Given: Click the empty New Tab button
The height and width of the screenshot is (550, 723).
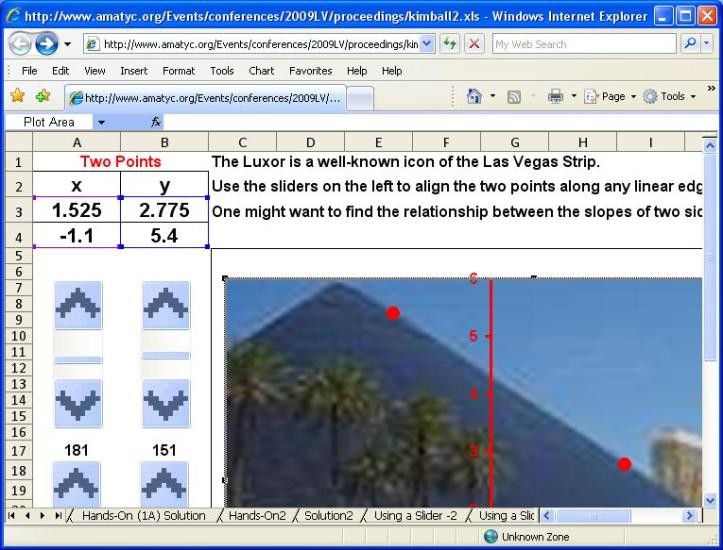Looking at the screenshot, I should pos(360,99).
